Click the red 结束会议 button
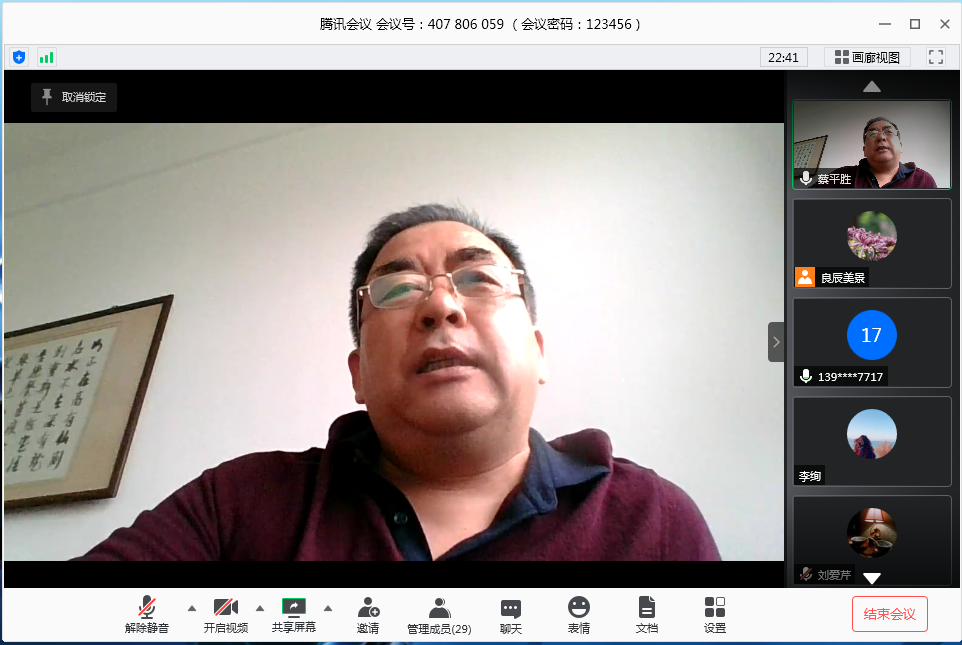962x645 pixels. [x=890, y=614]
